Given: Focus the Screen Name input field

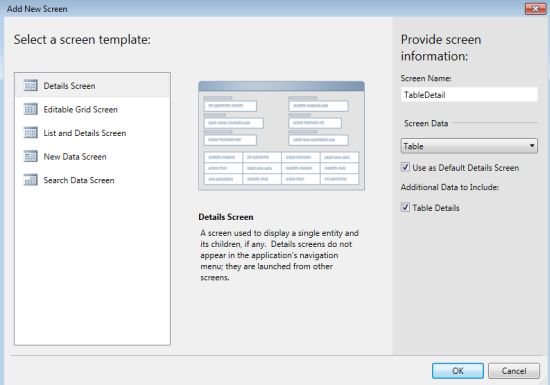Looking at the screenshot, I should pyautogui.click(x=469, y=95).
